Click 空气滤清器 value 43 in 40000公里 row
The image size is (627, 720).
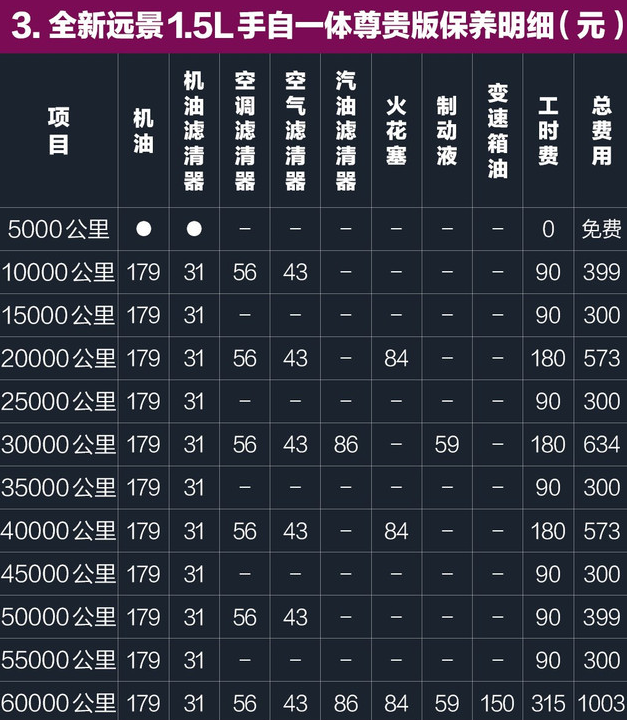pos(295,531)
